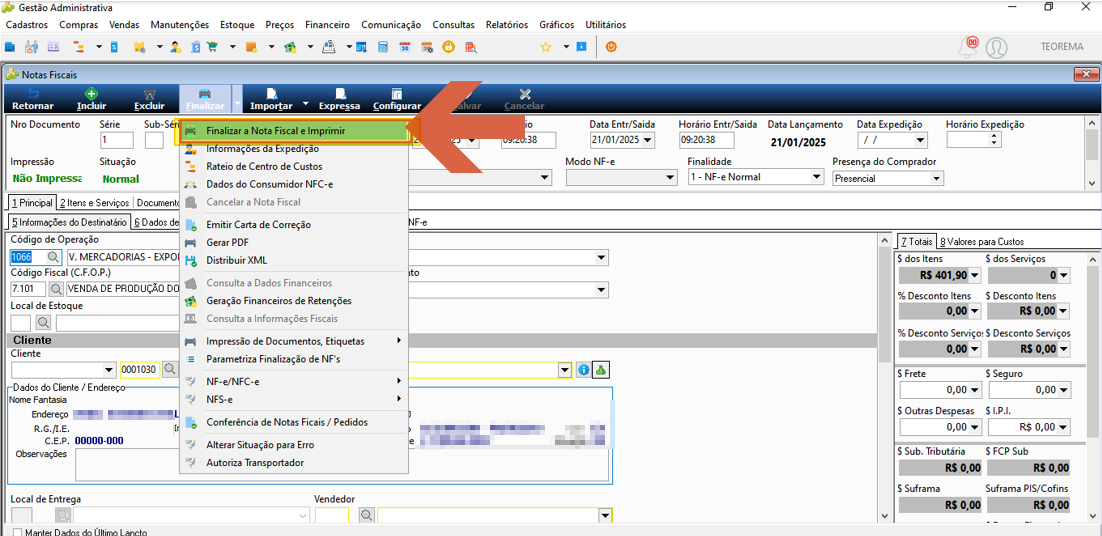Click the yellow favorites star icon

pos(545,47)
